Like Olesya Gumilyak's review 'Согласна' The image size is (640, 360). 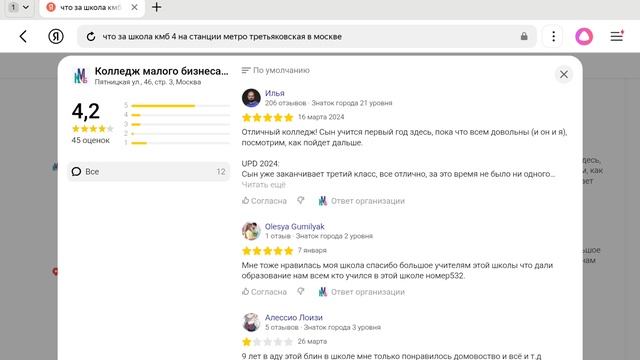click(x=264, y=291)
